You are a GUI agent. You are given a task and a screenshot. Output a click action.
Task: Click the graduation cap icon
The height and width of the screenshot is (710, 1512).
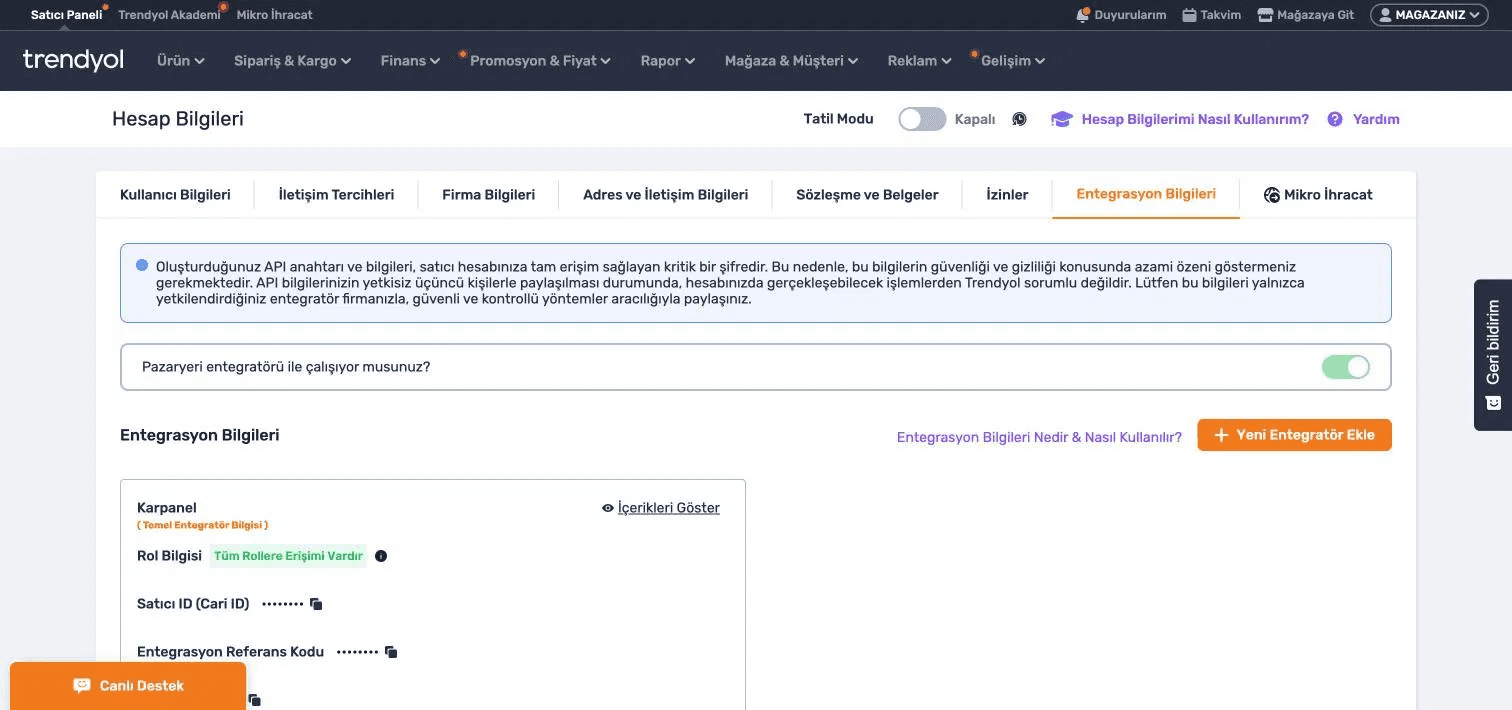tap(1062, 119)
